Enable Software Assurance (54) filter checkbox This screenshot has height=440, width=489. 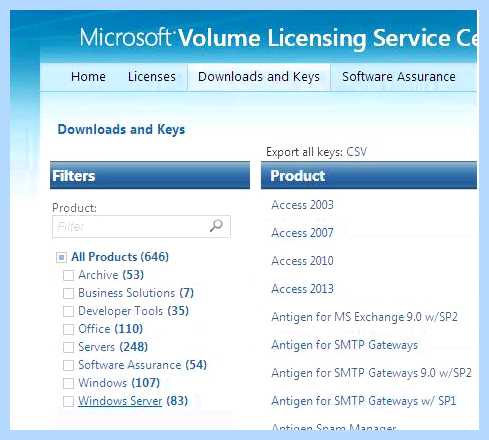(x=68, y=365)
